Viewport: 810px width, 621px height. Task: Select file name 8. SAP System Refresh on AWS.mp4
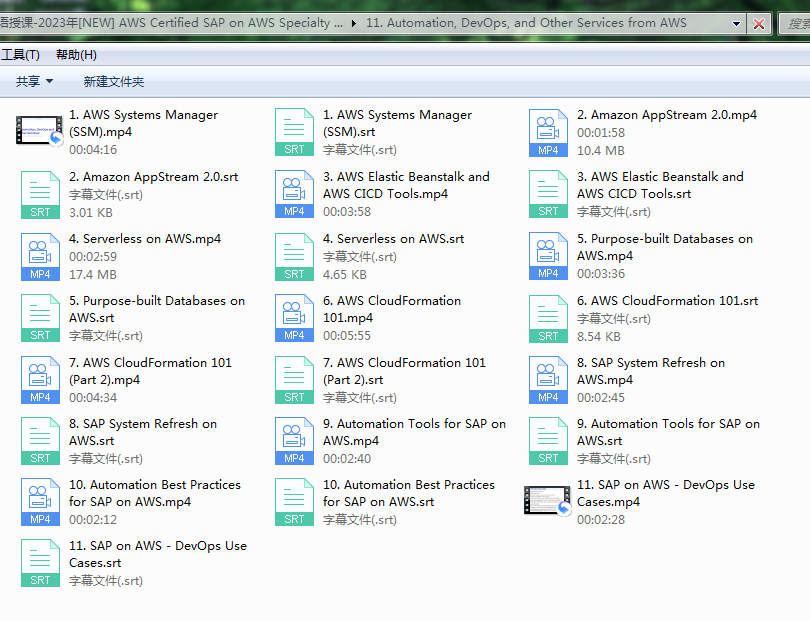coord(651,371)
